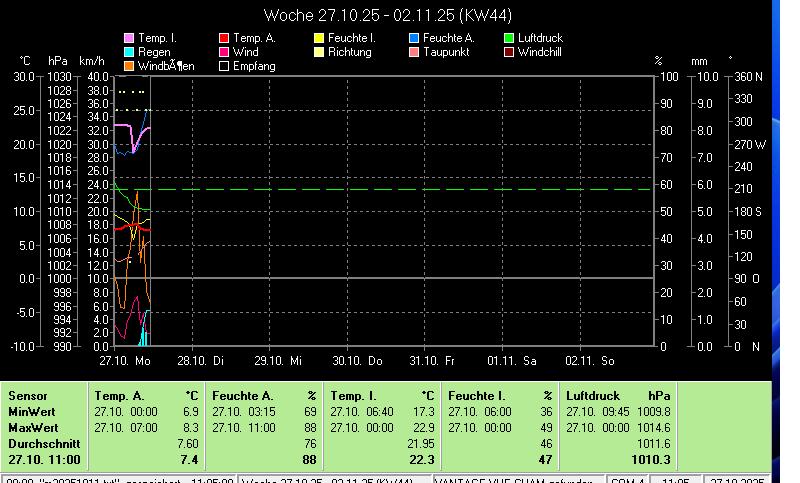Click the salmon Taupunkt legend square
Screen dimensions: 800x483
tap(414, 52)
